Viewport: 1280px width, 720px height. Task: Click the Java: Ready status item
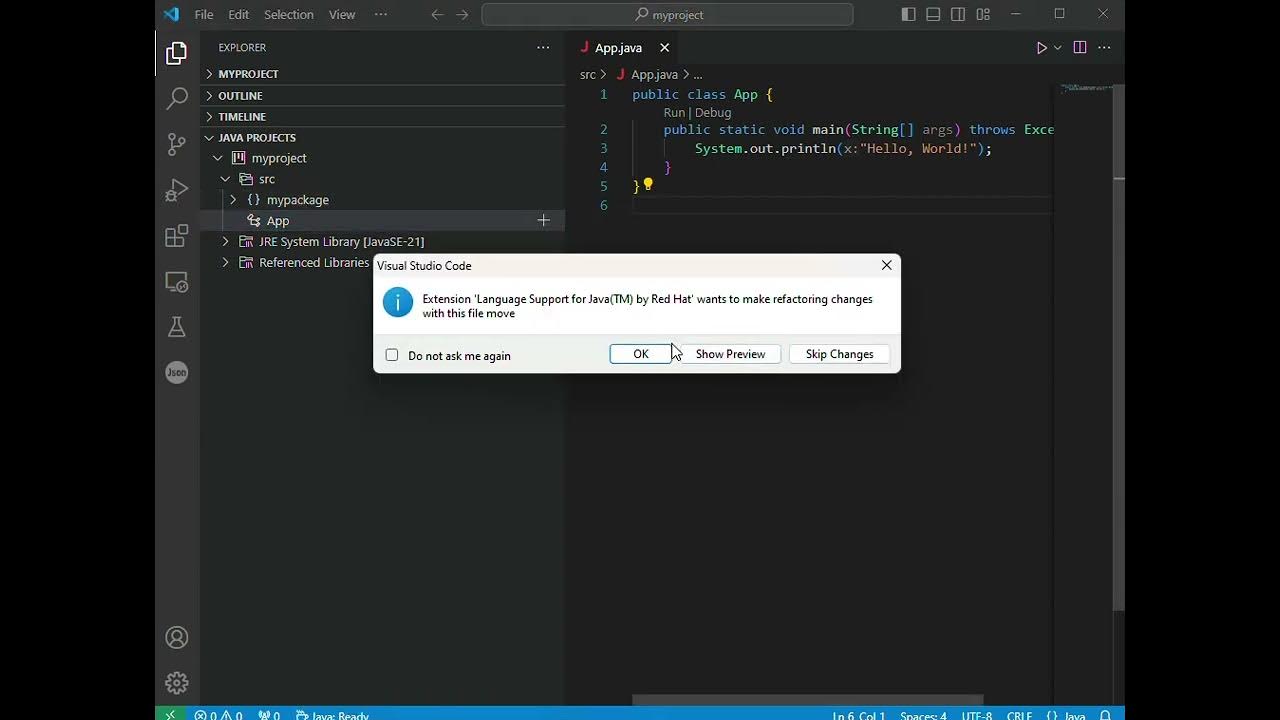(333, 715)
